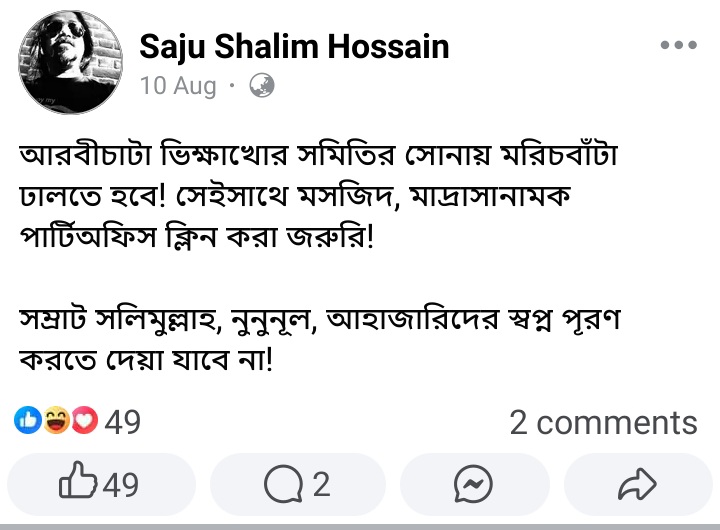The width and height of the screenshot is (720, 530).
Task: Click the 49 count inside Like button
Action: (x=120, y=485)
